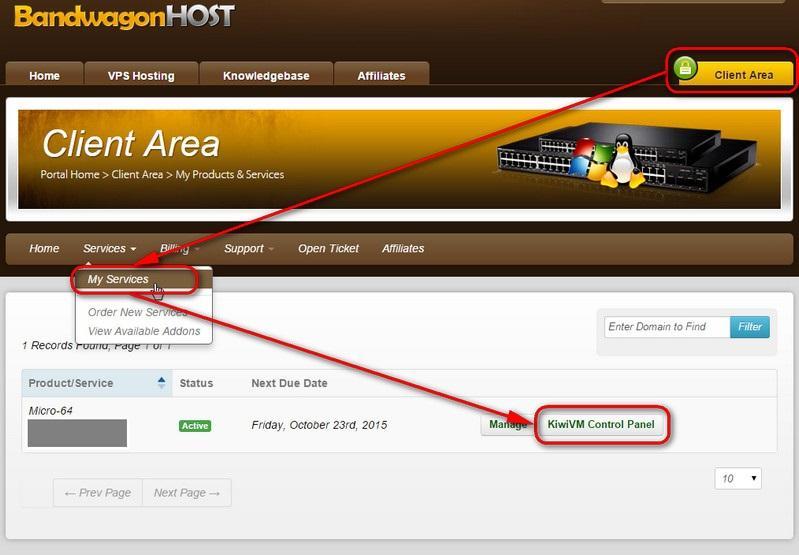Click My Products & Services breadcrumb
This screenshot has width=799, height=555.
point(230,174)
